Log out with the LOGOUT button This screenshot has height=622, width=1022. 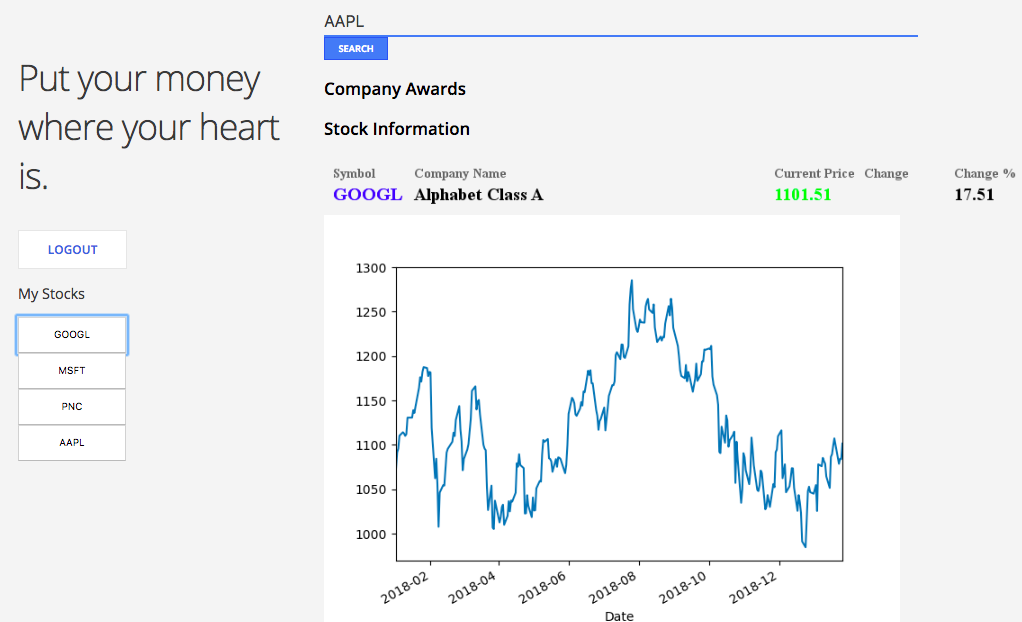(72, 250)
